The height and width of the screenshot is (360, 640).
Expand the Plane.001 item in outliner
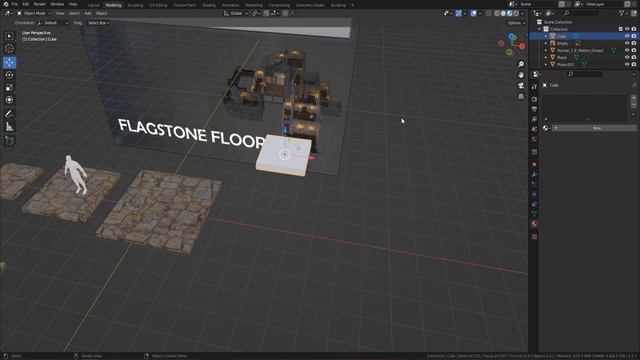click(x=546, y=64)
